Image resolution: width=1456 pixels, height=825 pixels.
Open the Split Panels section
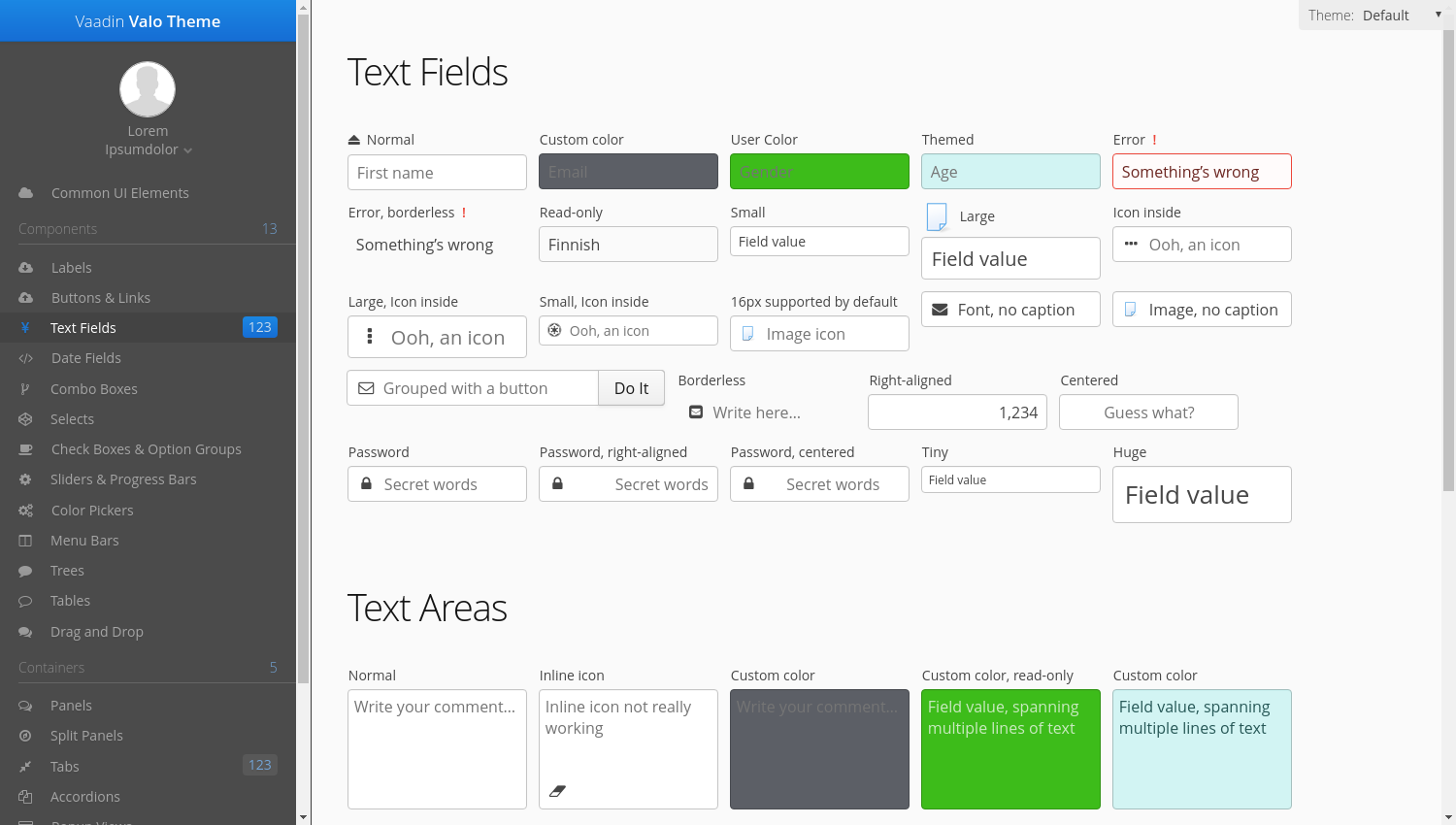pos(148,736)
